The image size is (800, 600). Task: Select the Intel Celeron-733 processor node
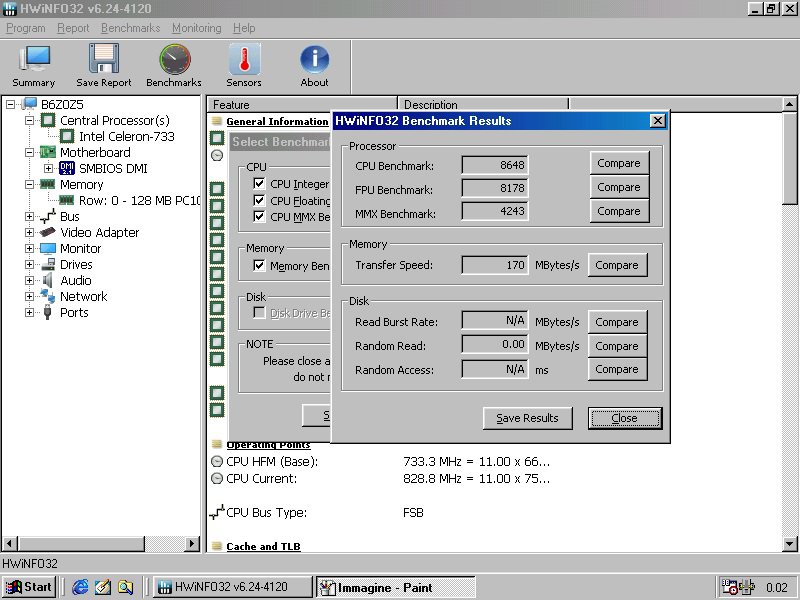pyautogui.click(x=125, y=136)
